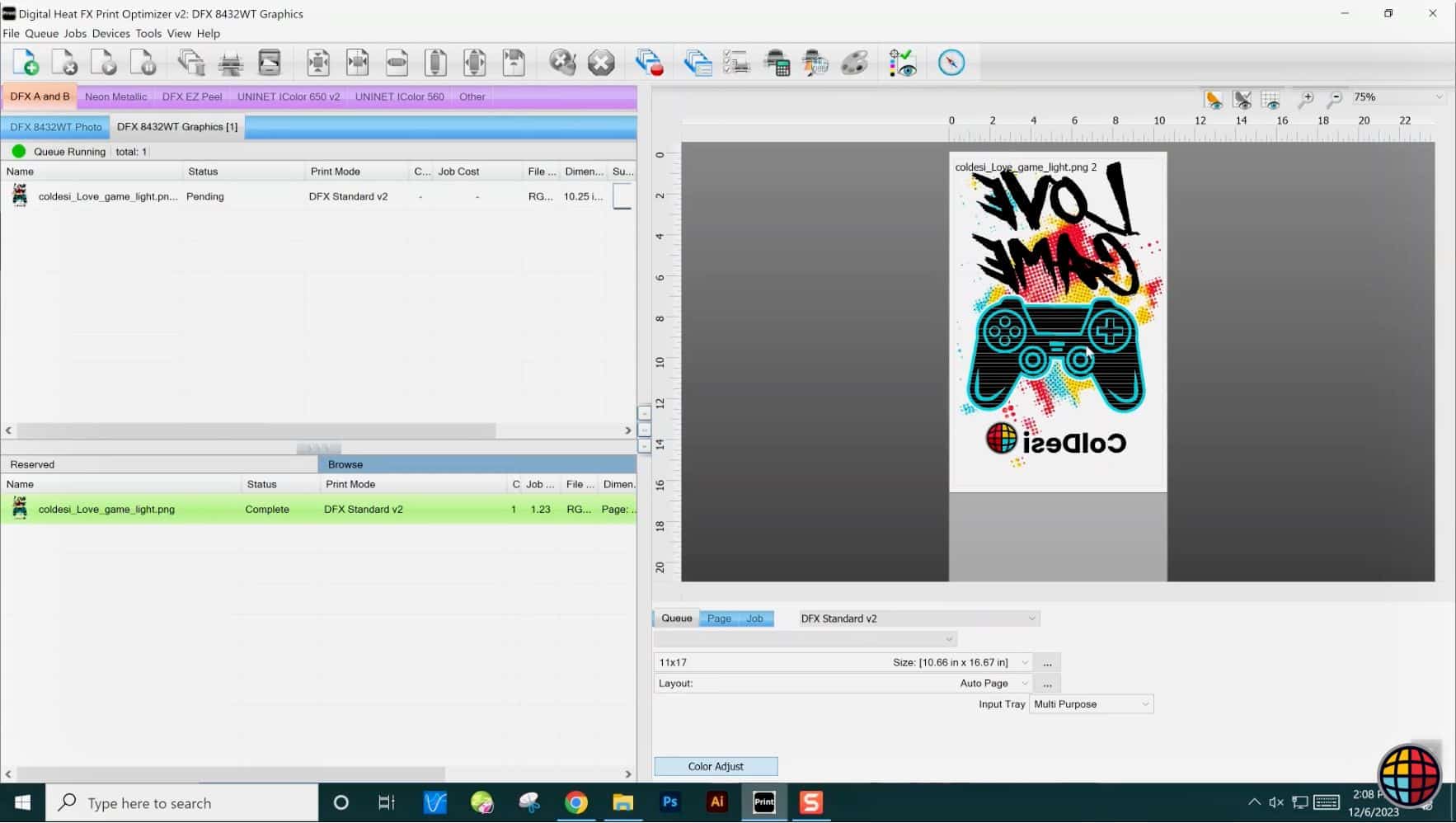The image size is (1456, 823).
Task: Click the zoom in magnifier icon
Action: coord(1306,100)
